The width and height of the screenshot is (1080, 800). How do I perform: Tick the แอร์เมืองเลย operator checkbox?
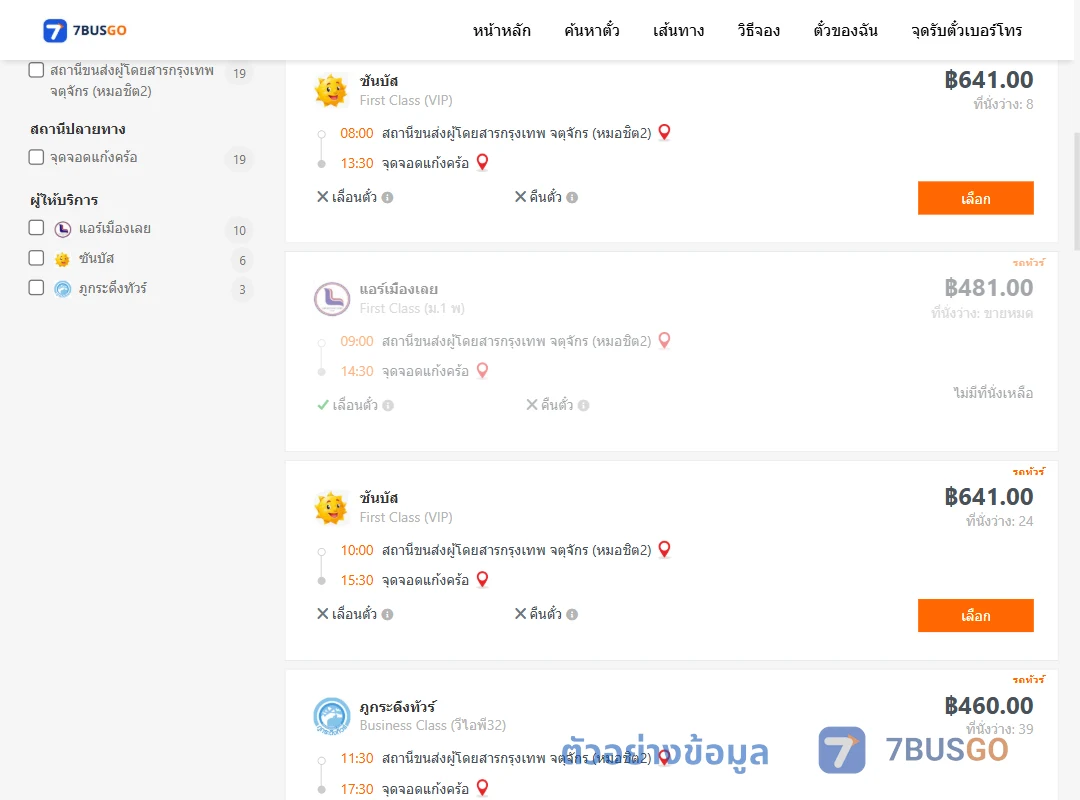point(37,228)
